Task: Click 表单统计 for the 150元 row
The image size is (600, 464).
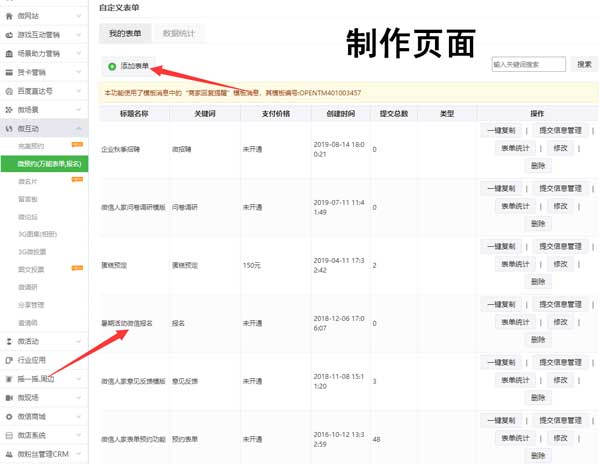Action: click(x=515, y=264)
